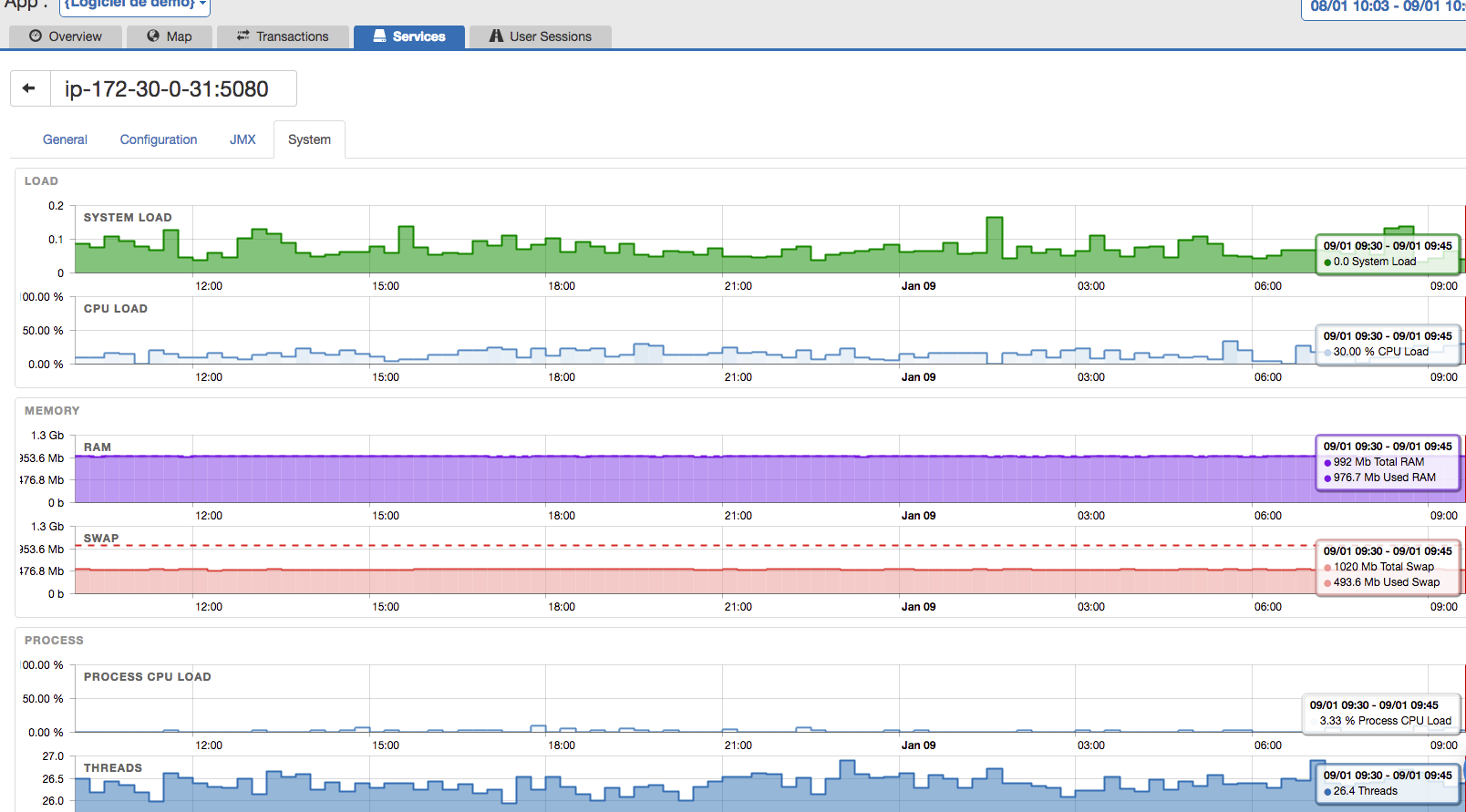
Task: Click the CPU Load legend entry
Action: pyautogui.click(x=1380, y=352)
